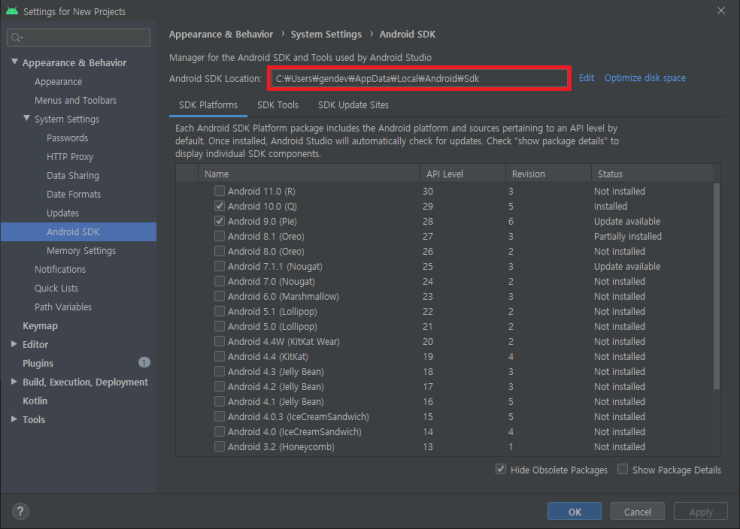Click the Optimize disk space link
Screen dimensions: 740x529
point(645,78)
